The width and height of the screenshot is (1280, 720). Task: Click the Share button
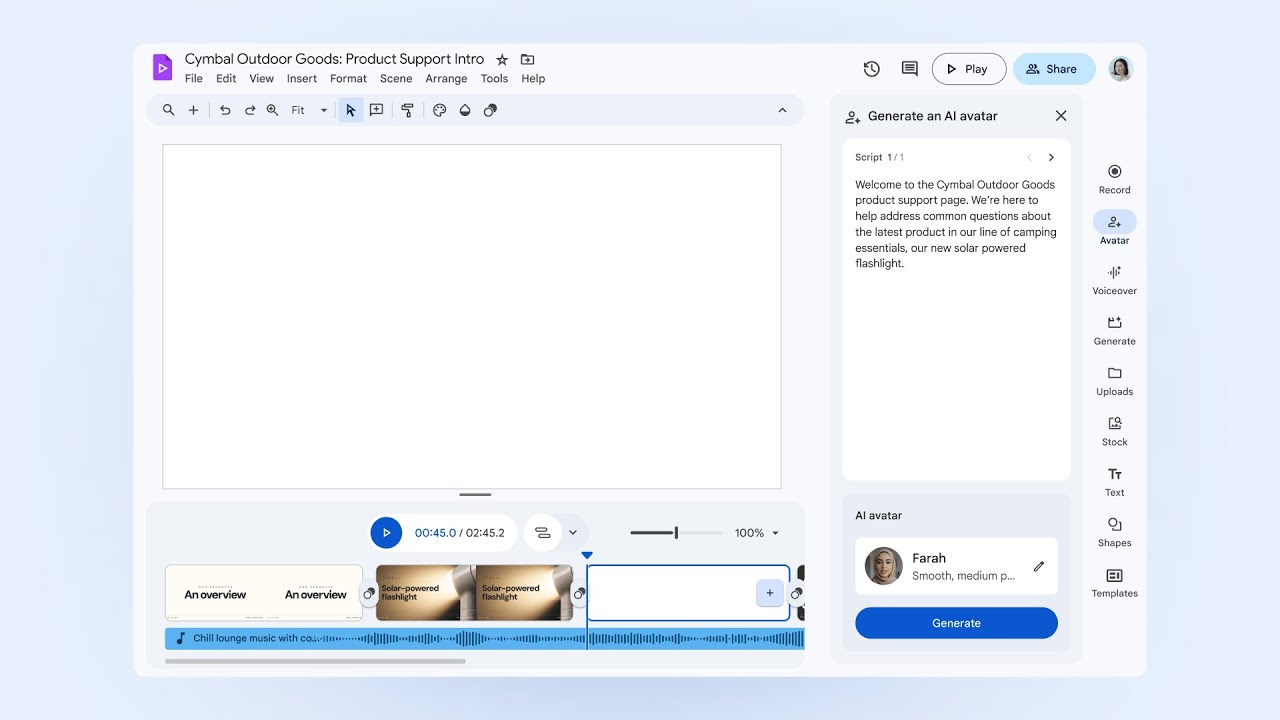[x=1054, y=68]
